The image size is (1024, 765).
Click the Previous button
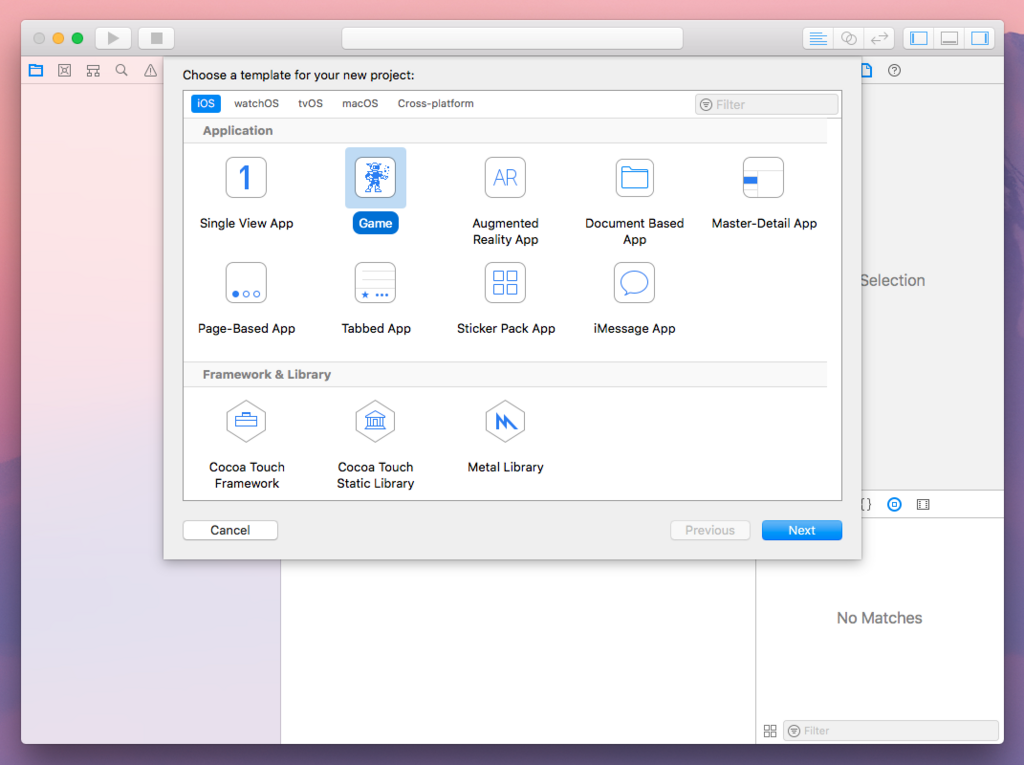(710, 530)
